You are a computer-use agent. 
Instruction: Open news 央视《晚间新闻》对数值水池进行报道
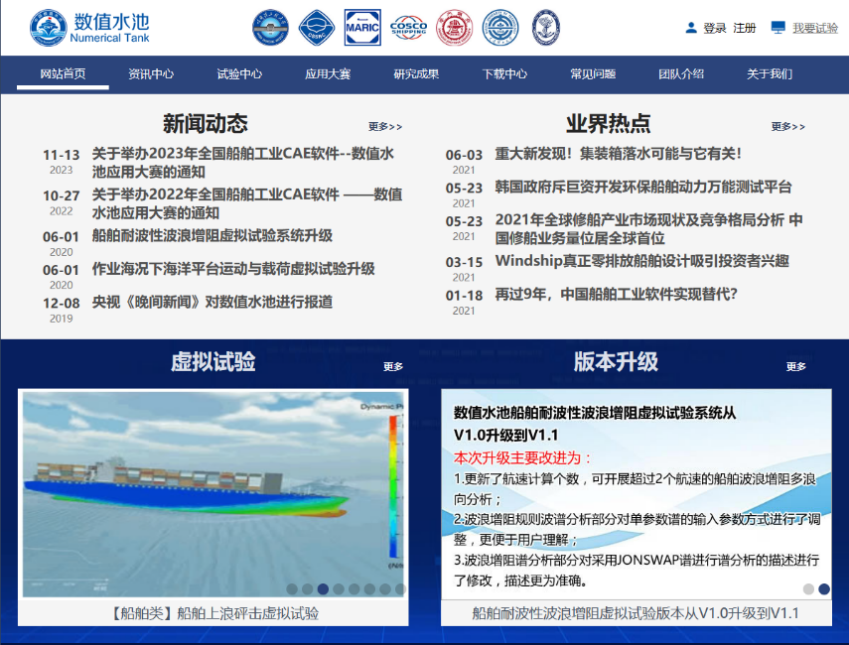click(212, 302)
